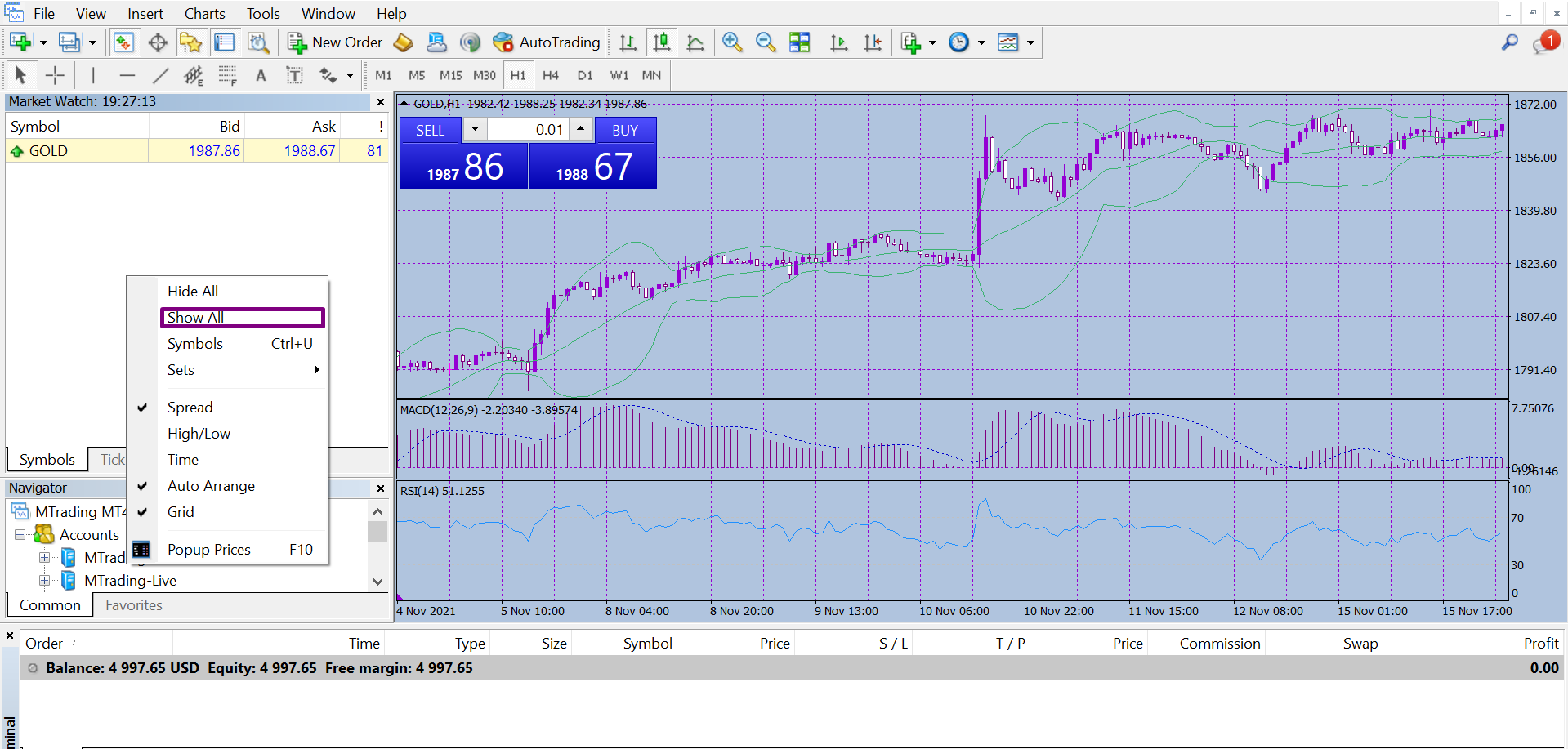Switch timeframe to H4
The width and height of the screenshot is (1568, 749).
[x=551, y=75]
